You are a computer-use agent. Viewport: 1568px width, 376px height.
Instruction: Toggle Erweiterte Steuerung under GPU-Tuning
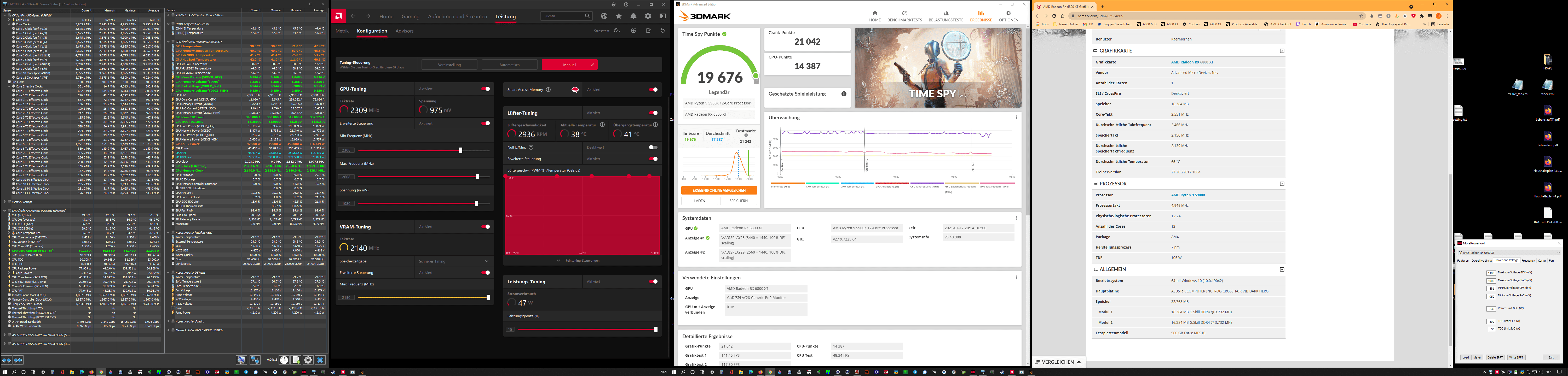(486, 124)
